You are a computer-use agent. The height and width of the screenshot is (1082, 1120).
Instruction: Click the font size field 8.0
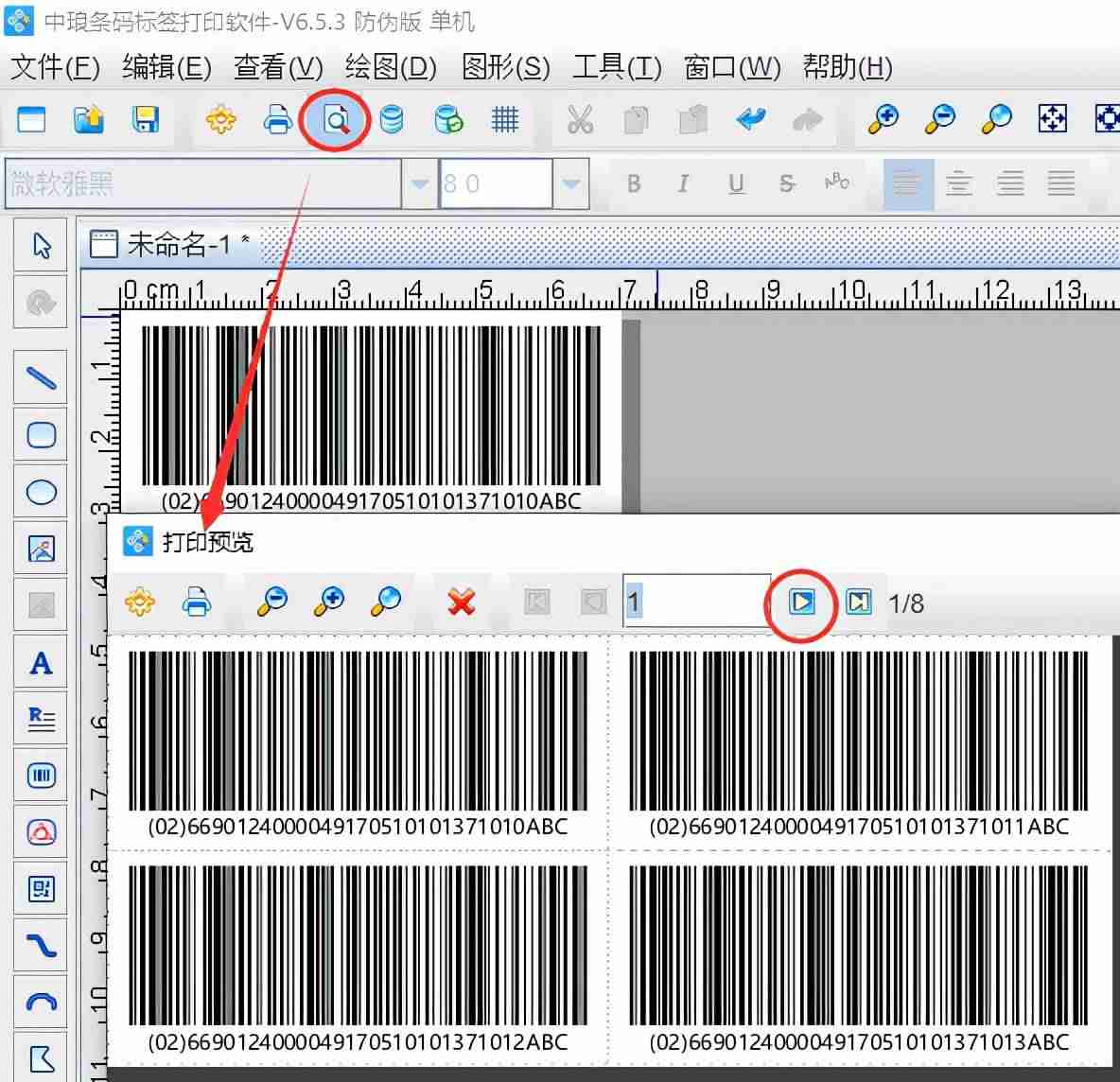pyautogui.click(x=496, y=184)
